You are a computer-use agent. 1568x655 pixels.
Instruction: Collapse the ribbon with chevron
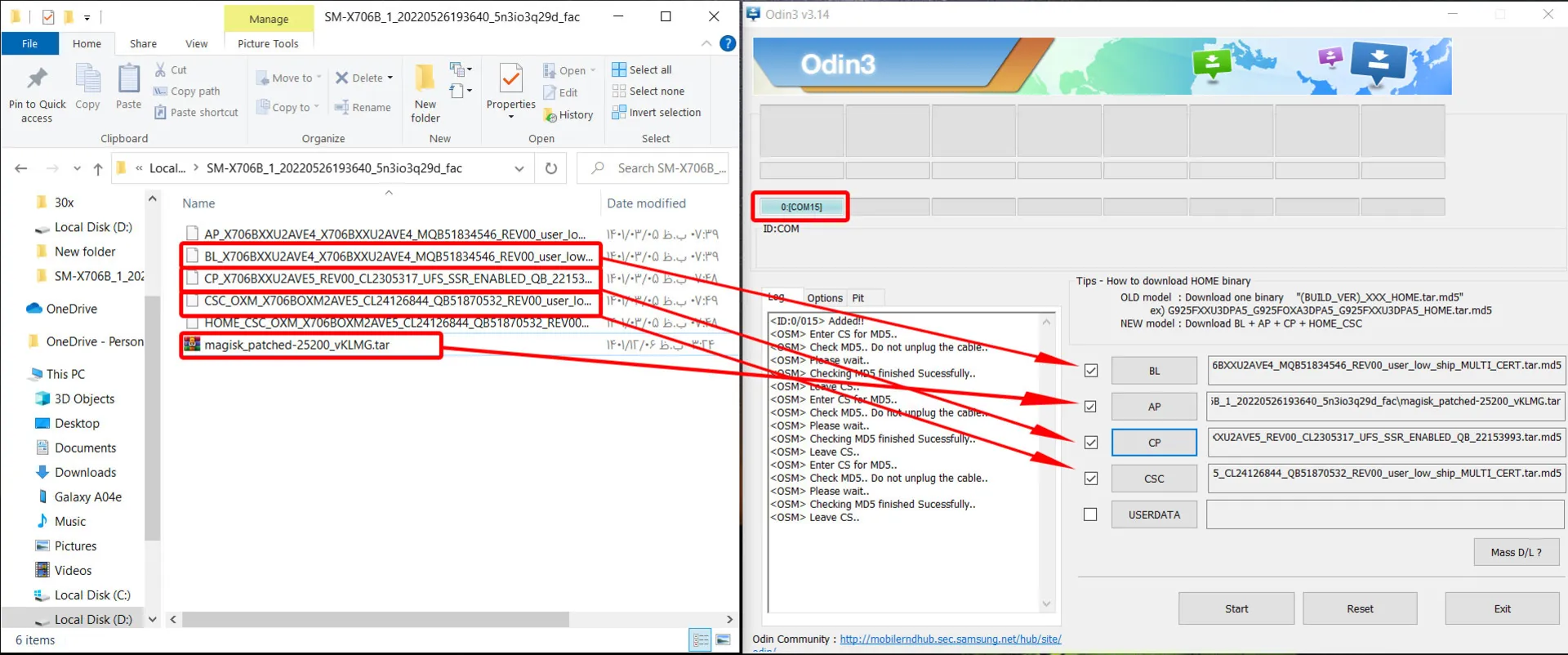point(706,43)
